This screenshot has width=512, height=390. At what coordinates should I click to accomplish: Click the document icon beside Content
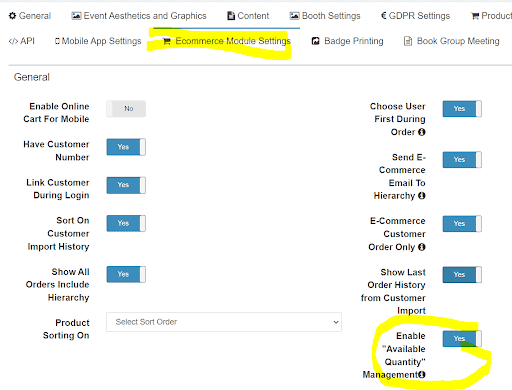231,16
